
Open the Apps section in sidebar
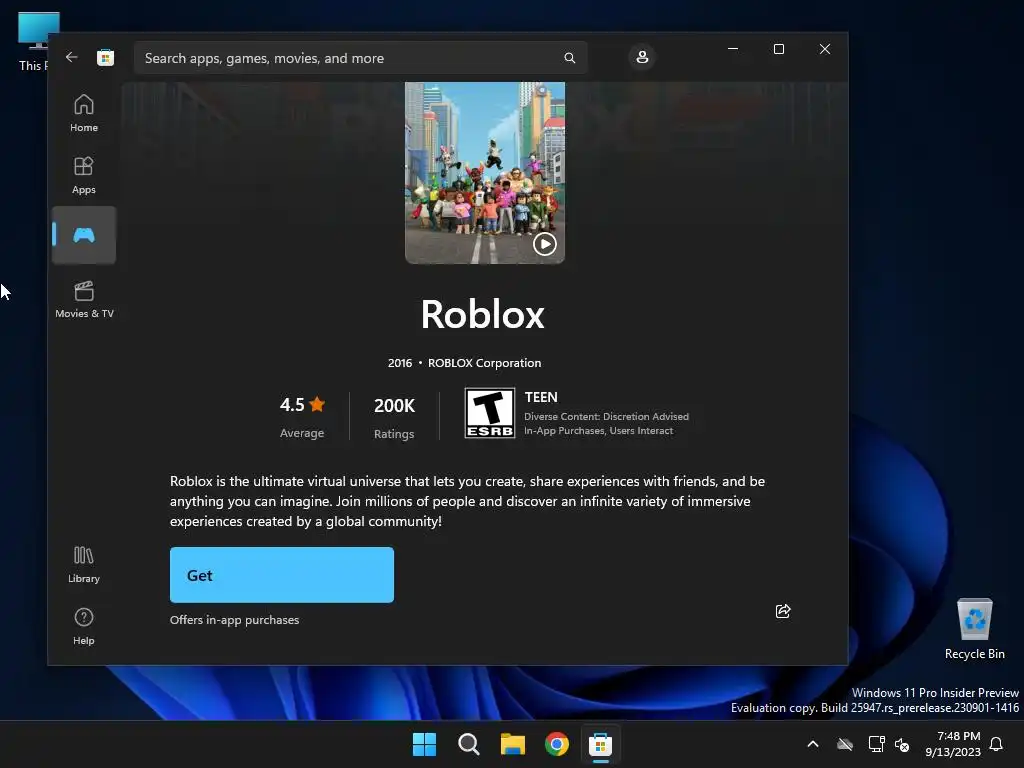pos(84,175)
